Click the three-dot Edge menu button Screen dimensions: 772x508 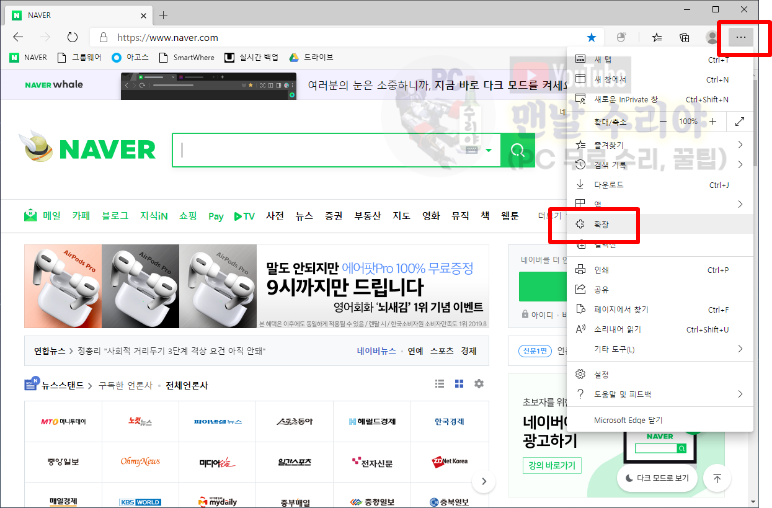[x=740, y=37]
